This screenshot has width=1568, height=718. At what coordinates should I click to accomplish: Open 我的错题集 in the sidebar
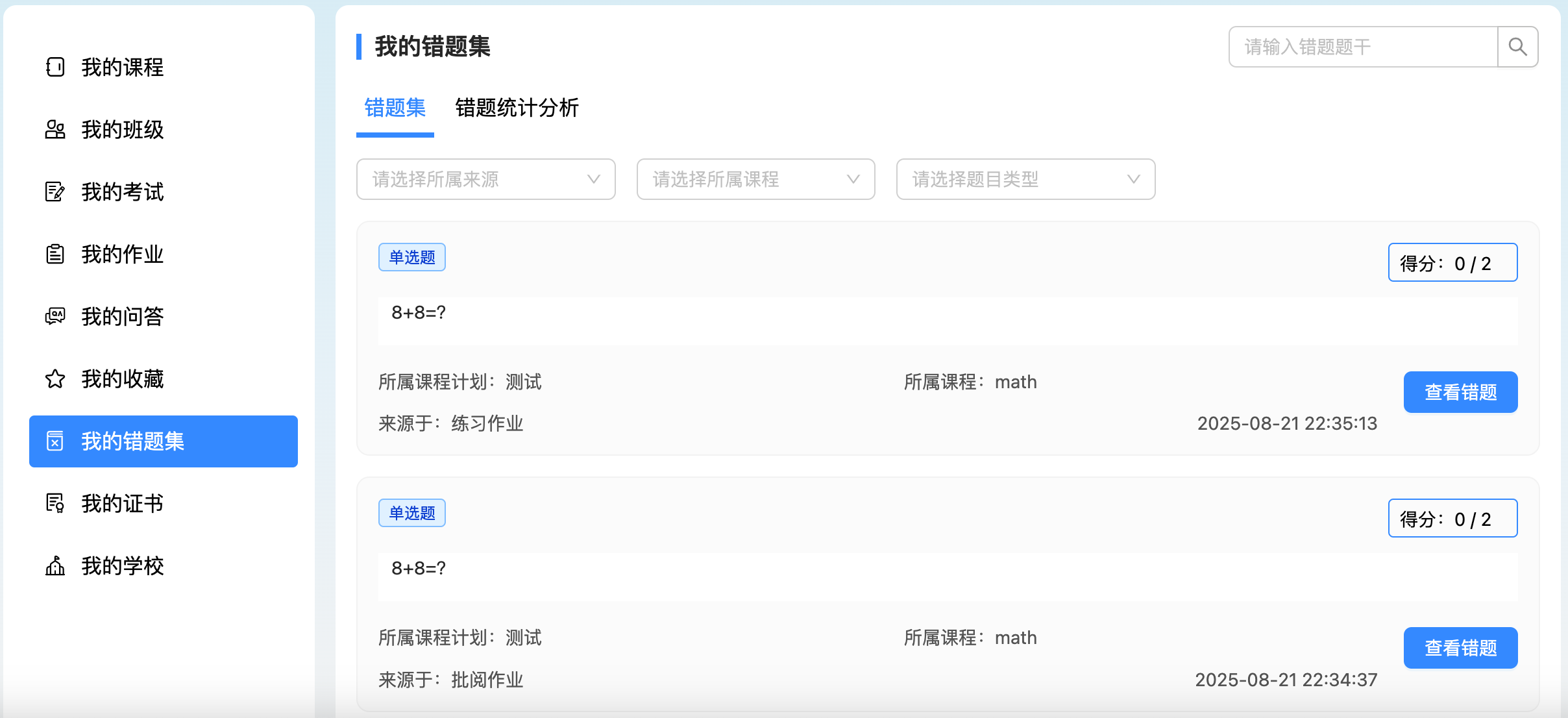coord(164,441)
